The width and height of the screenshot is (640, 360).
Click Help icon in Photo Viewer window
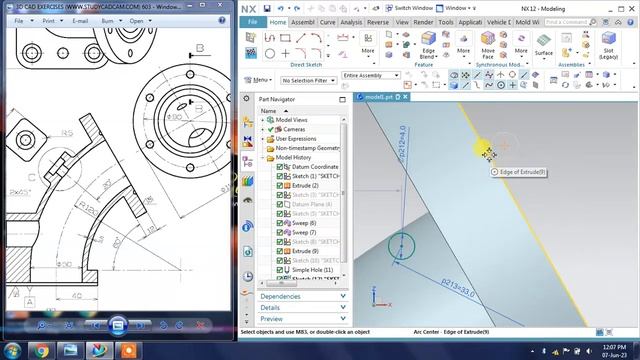coord(222,20)
